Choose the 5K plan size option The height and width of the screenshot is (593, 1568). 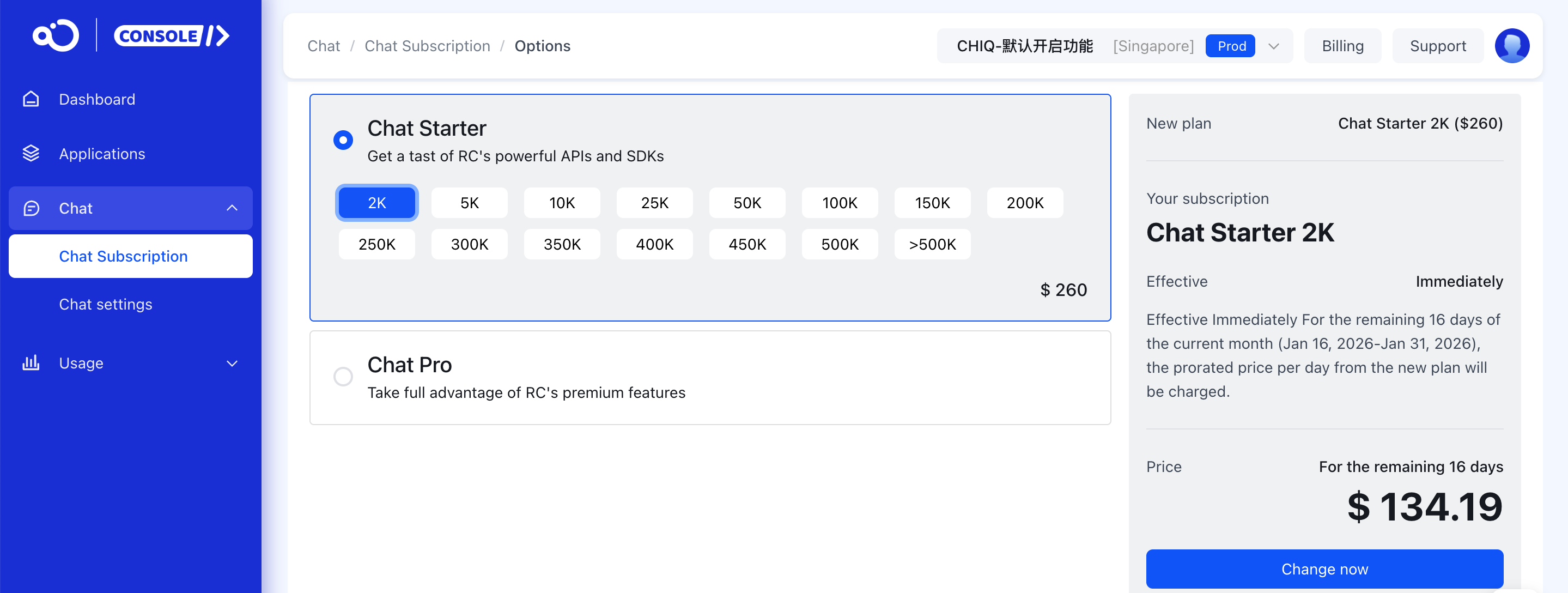pos(469,203)
